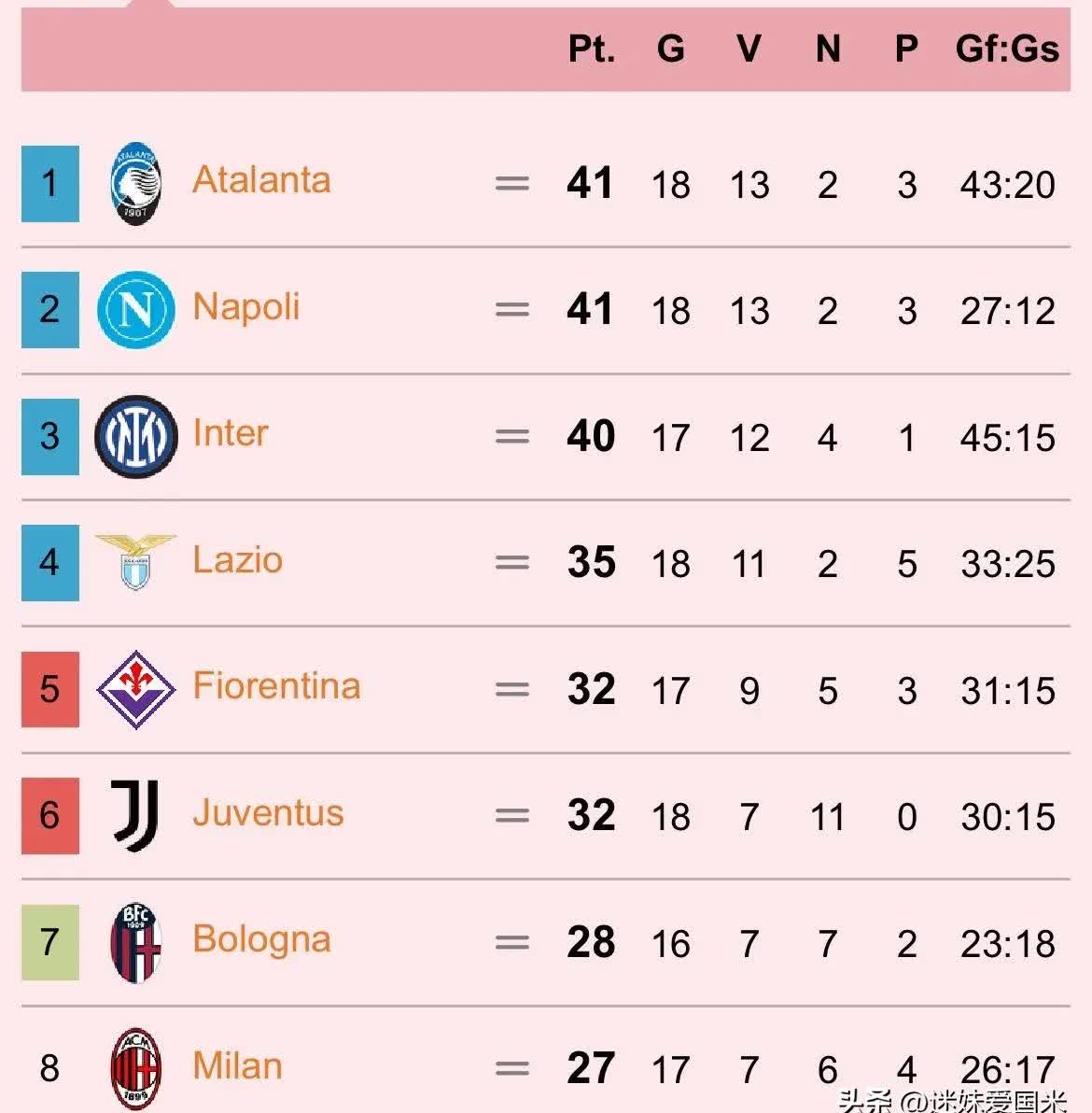Click the Fiorentina purple crest

(x=135, y=689)
